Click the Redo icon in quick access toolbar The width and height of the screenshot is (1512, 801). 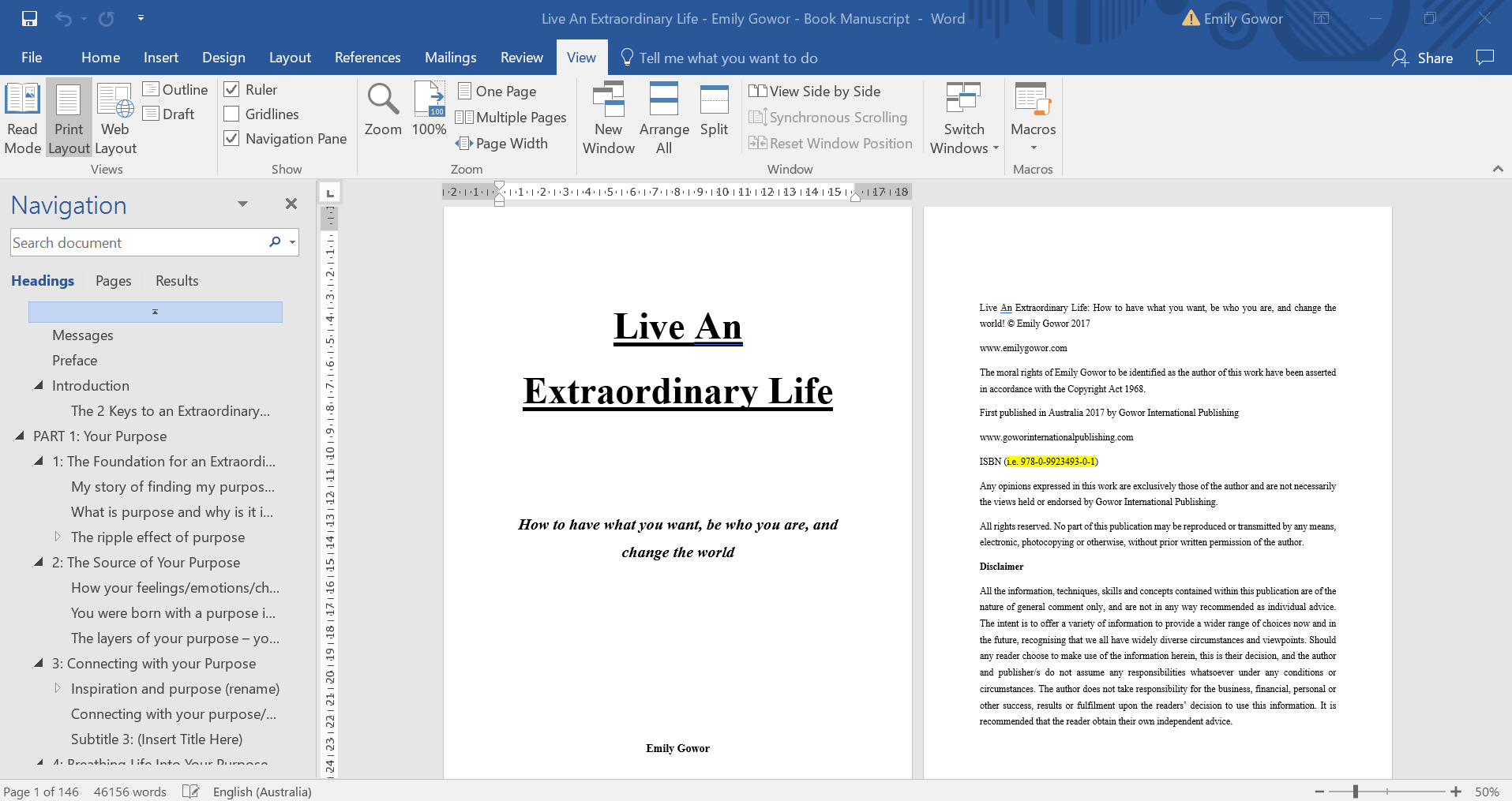[x=106, y=18]
